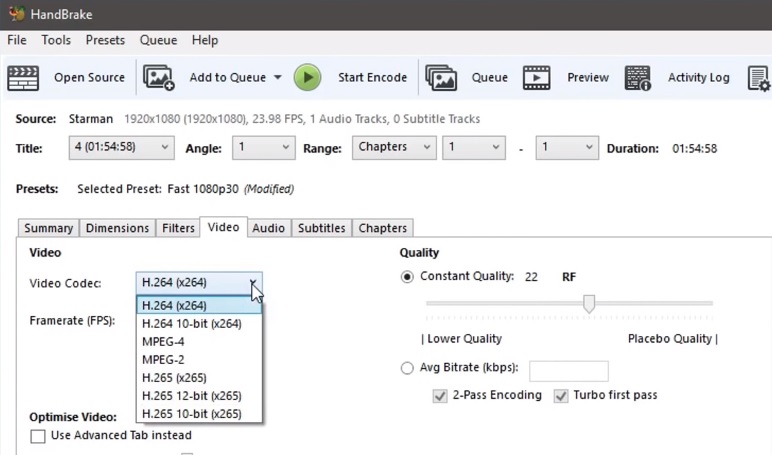Switch to the Dimensions tab
Viewport: 772px width, 455px height.
point(117,228)
